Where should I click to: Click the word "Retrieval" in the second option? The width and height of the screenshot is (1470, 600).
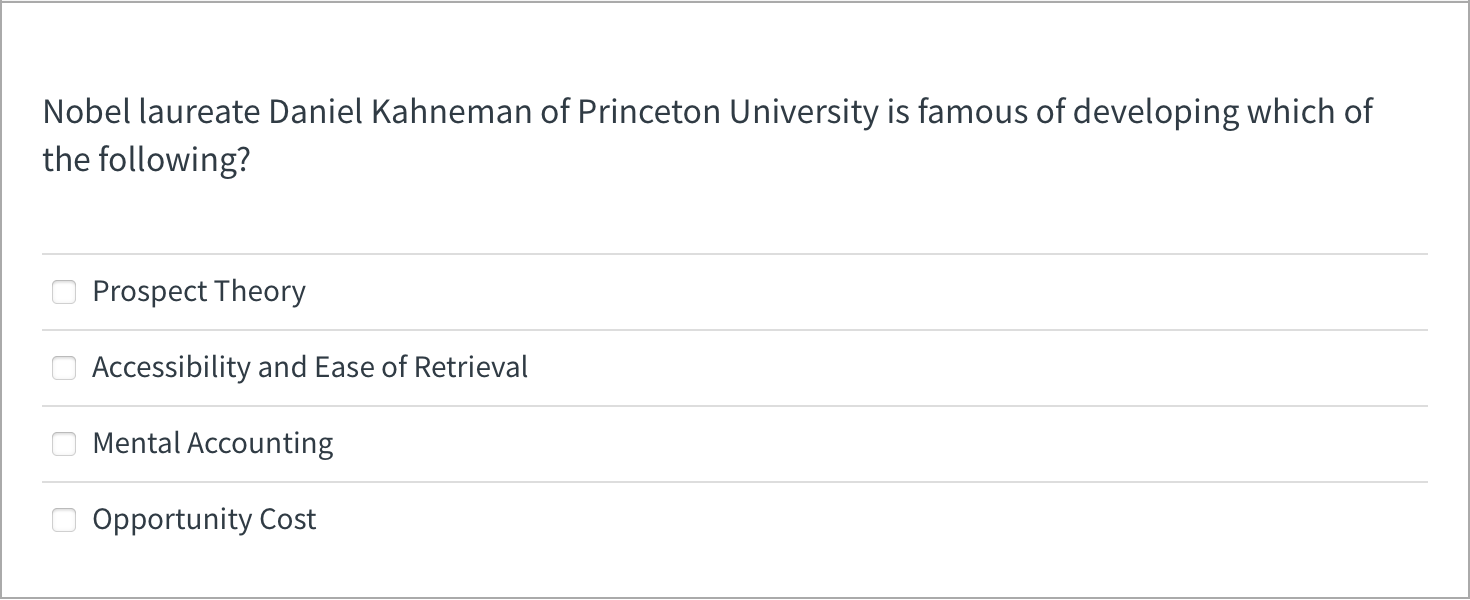(x=471, y=368)
